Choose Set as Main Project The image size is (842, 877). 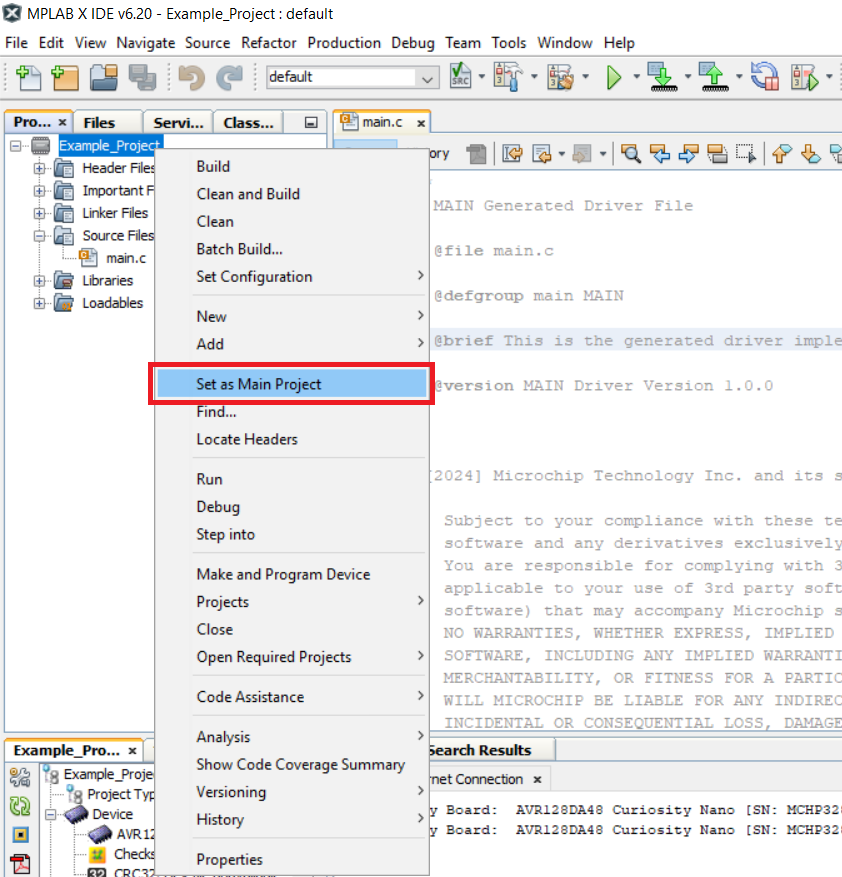click(x=291, y=384)
